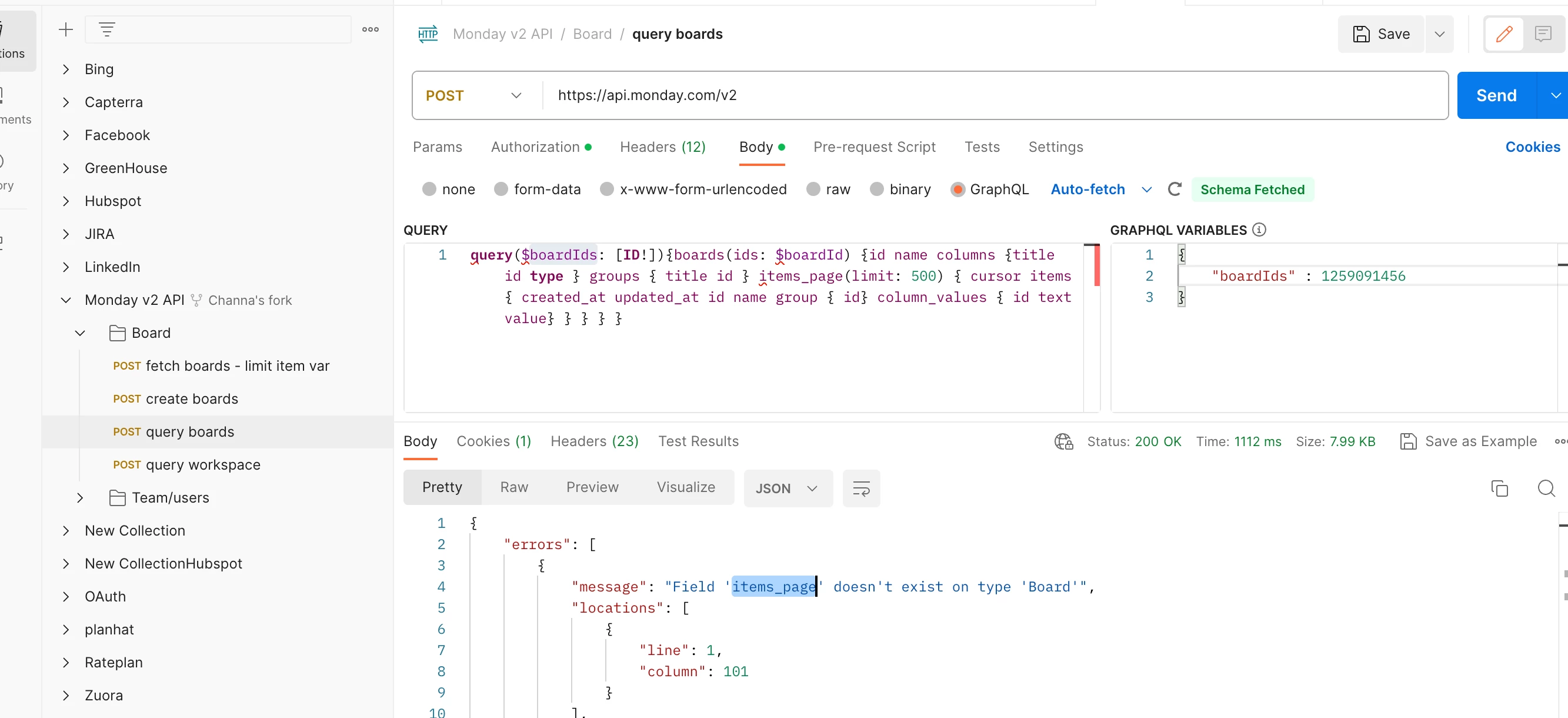
Task: Open the Send options dropdown arrow
Action: point(1555,95)
